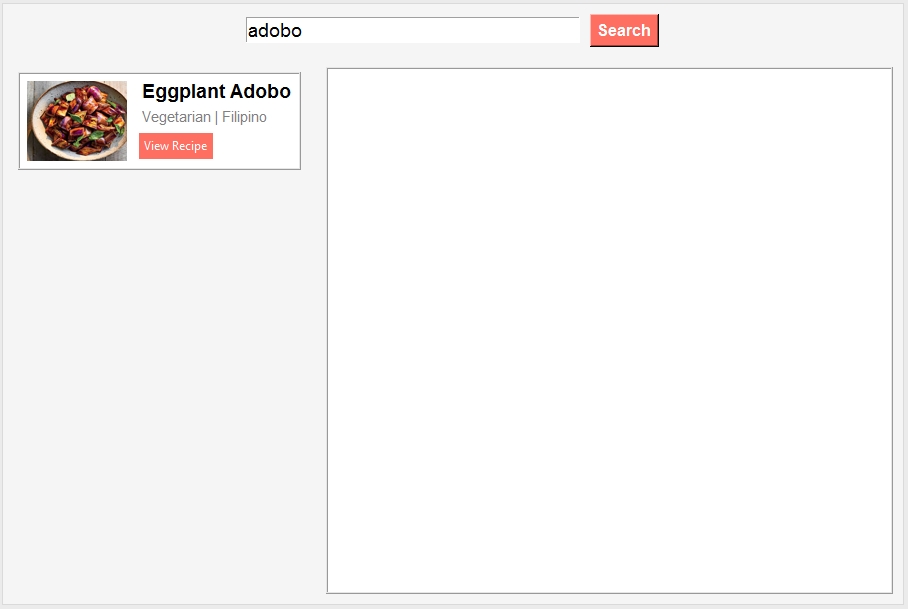This screenshot has height=609, width=908.
Task: Click the separator between Vegetarian and Filipino
Action: [217, 117]
